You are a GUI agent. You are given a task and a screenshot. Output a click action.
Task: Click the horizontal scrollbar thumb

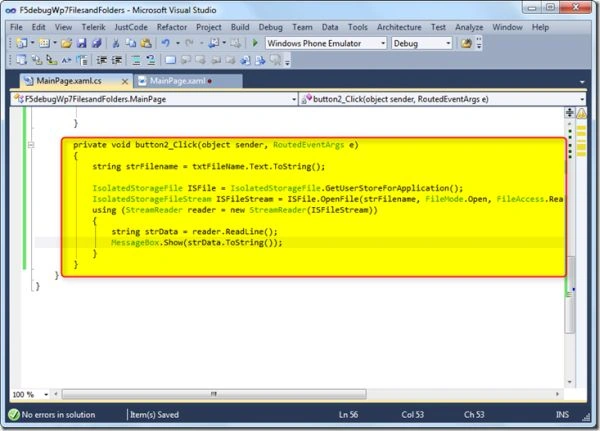pyautogui.click(x=214, y=394)
